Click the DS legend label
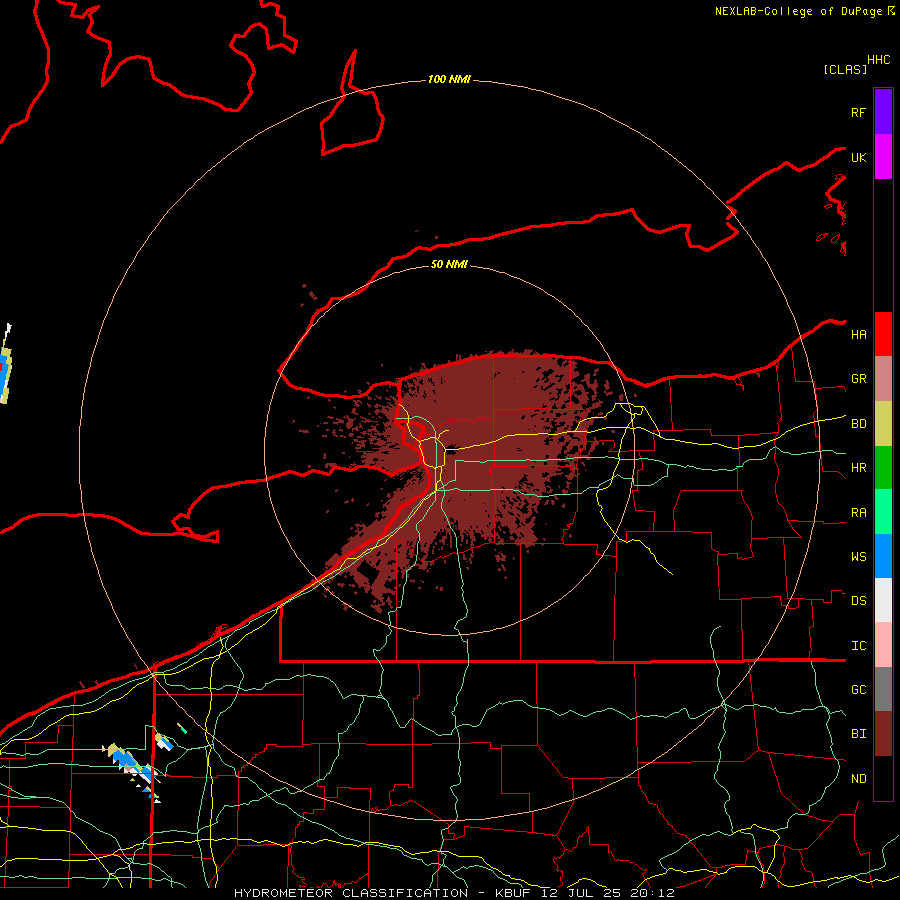The height and width of the screenshot is (900, 900). 859,601
